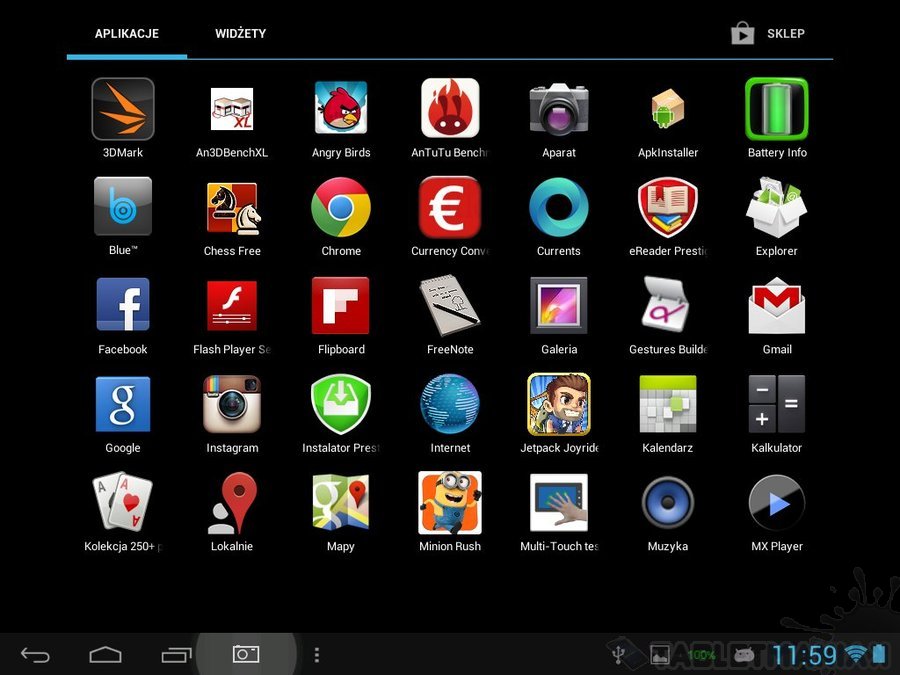
Task: Launch the Explorer file manager
Action: [x=777, y=207]
